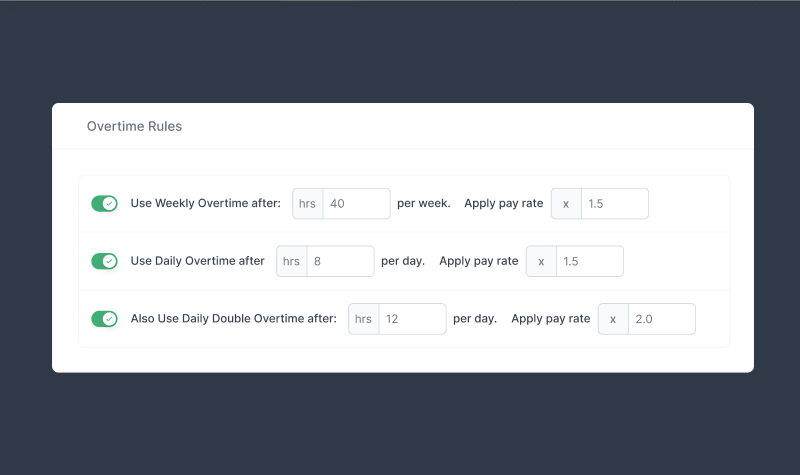
Task: Click the Use Weekly Overtime after label
Action: (206, 203)
